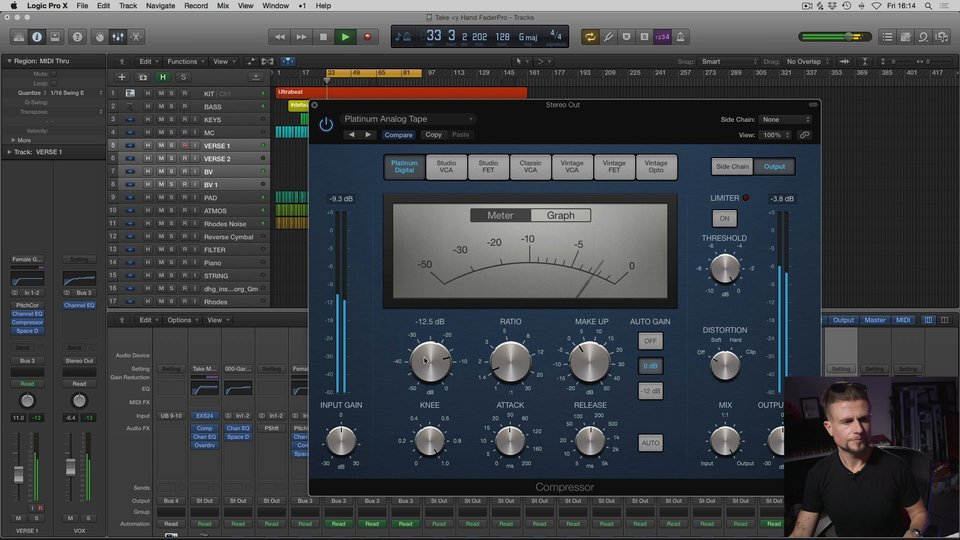Viewport: 960px width, 540px height.
Task: Toggle the Compressor plugin power button
Action: click(326, 125)
